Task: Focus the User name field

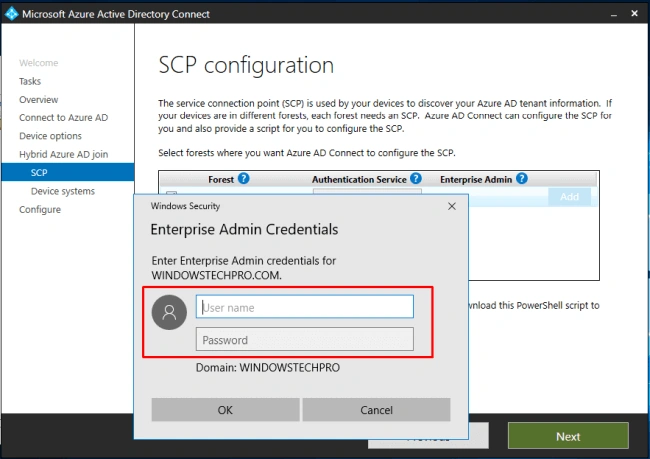Action: (305, 307)
